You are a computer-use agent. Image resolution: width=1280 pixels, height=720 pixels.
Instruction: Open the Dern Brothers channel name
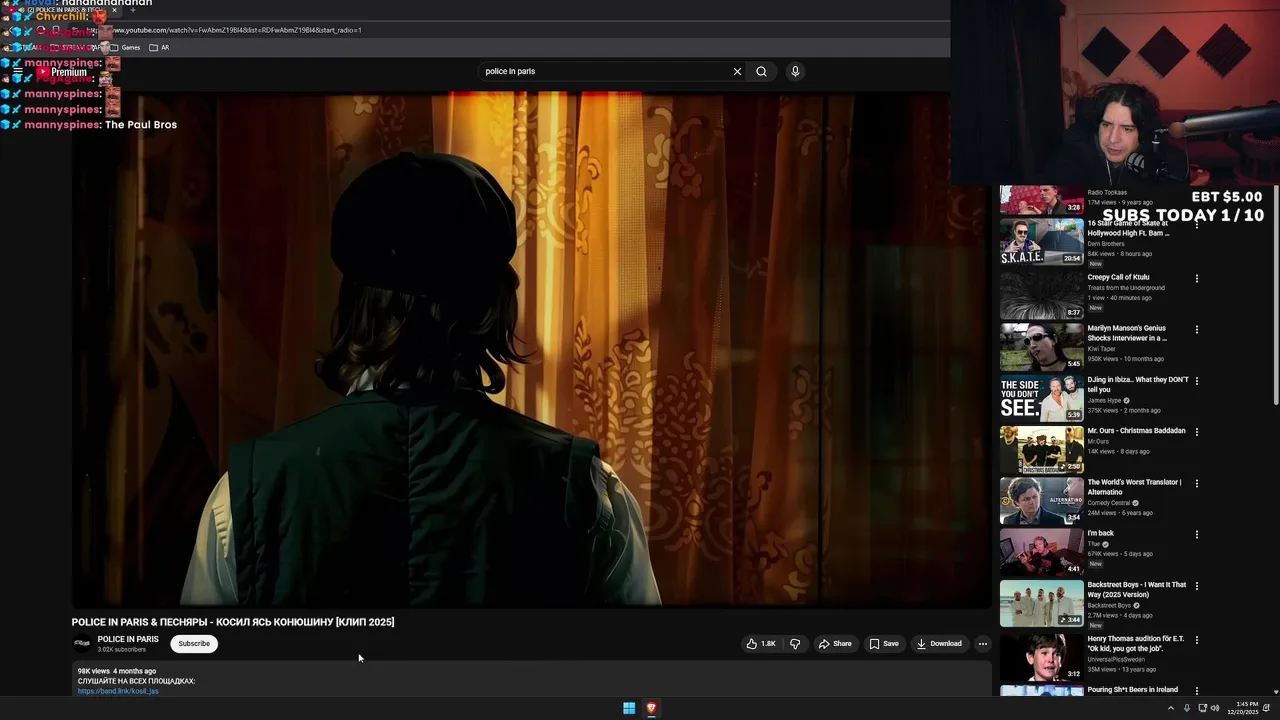(x=1106, y=244)
